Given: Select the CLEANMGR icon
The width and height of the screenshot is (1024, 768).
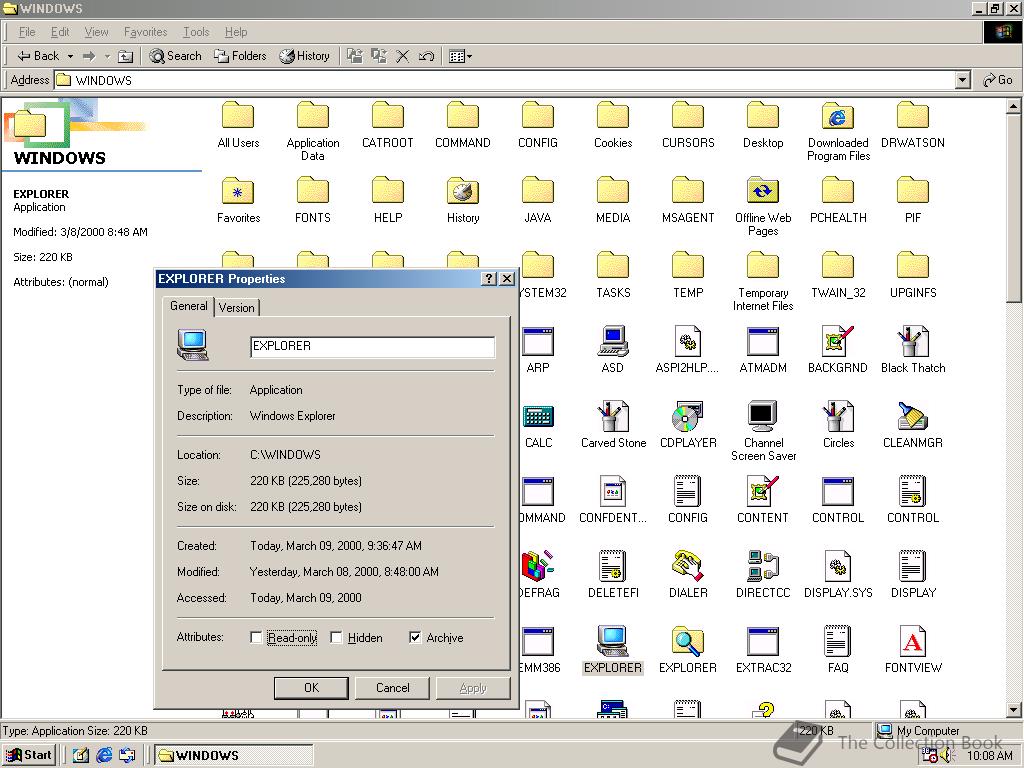Looking at the screenshot, I should (912, 417).
